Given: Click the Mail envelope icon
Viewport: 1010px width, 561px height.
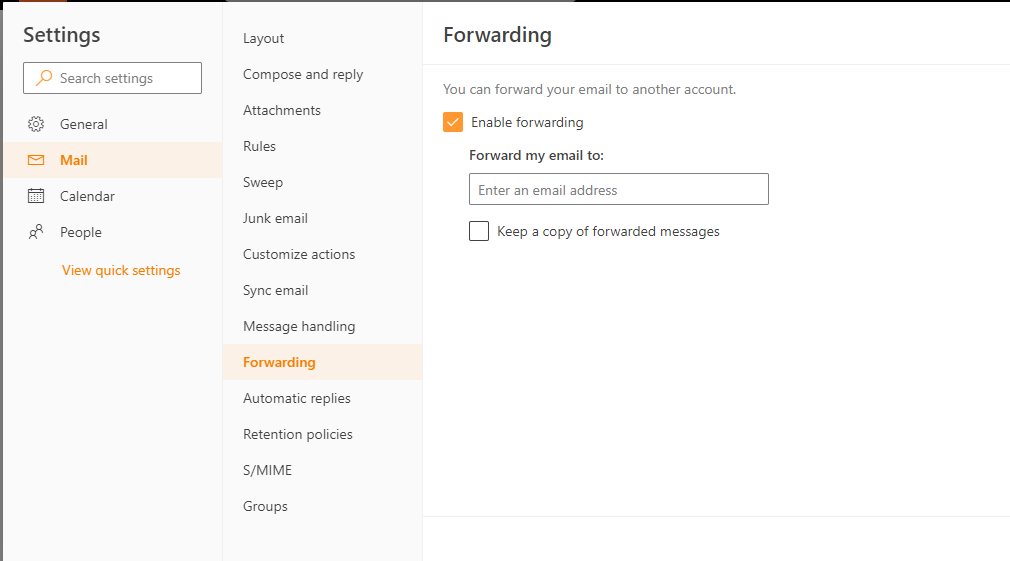Looking at the screenshot, I should tap(36, 160).
